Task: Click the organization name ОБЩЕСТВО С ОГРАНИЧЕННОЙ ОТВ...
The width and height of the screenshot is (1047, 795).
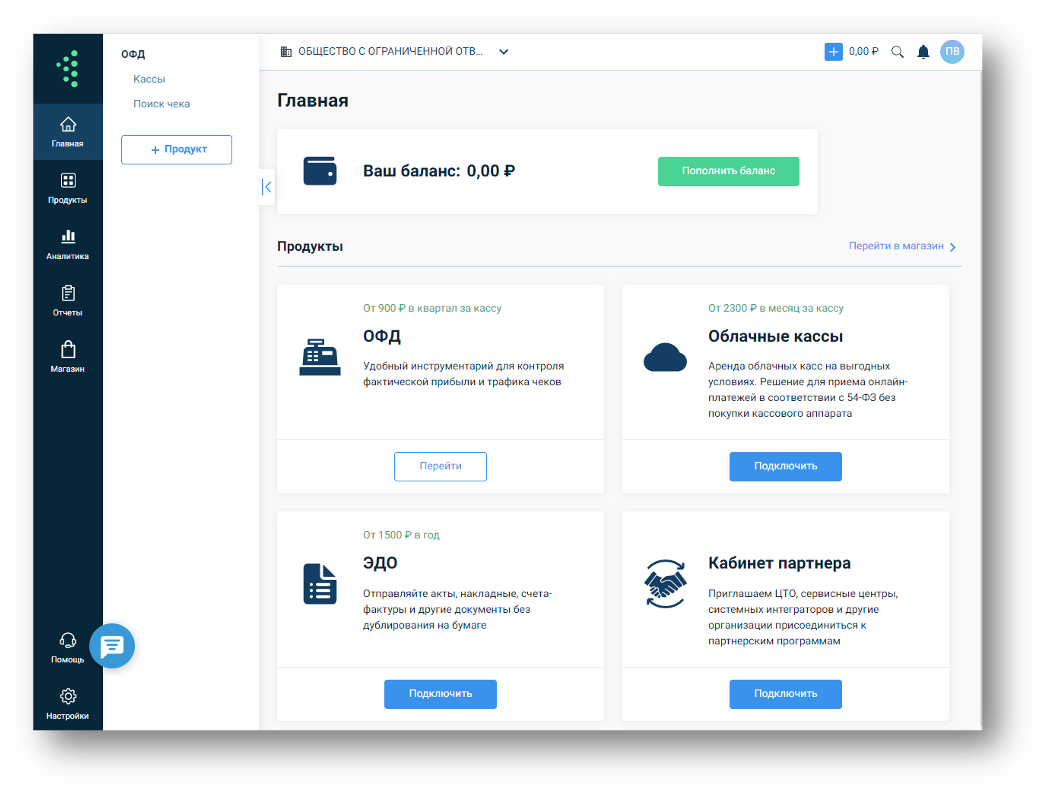Action: pyautogui.click(x=391, y=51)
